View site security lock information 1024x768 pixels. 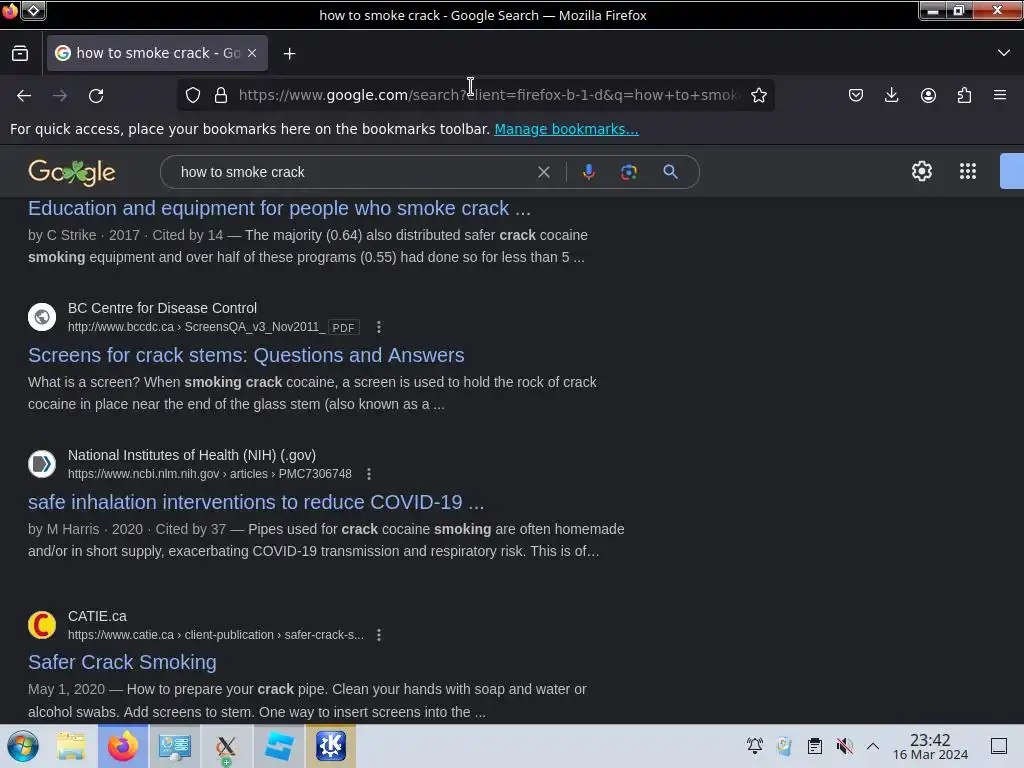point(221,95)
